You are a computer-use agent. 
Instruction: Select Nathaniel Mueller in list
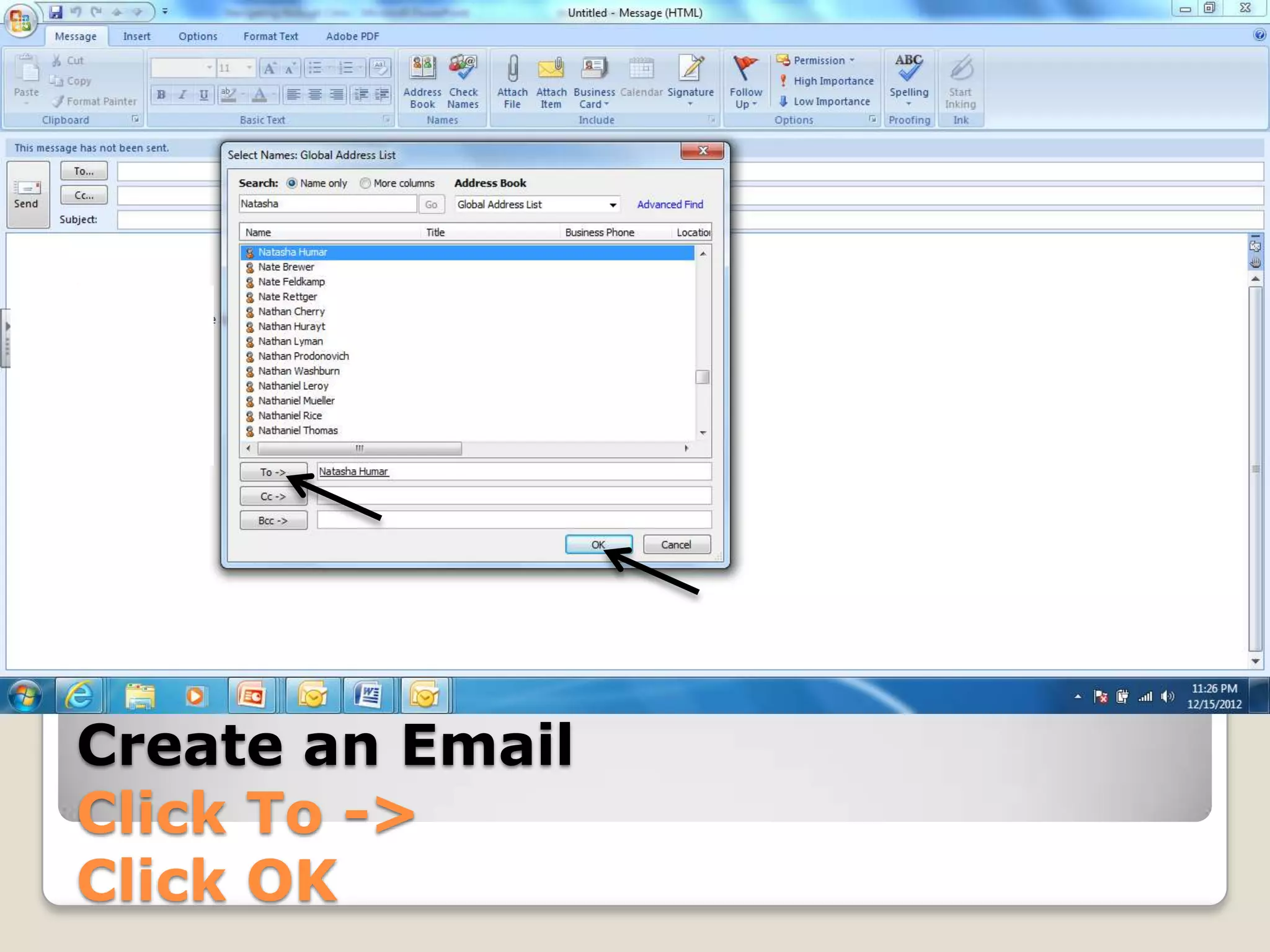(467, 401)
